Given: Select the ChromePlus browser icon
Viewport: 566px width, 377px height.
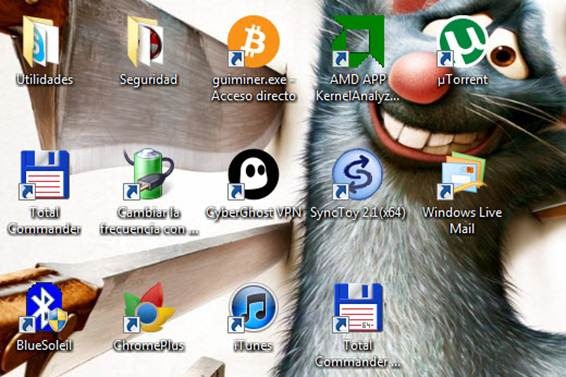Looking at the screenshot, I should 149,308.
